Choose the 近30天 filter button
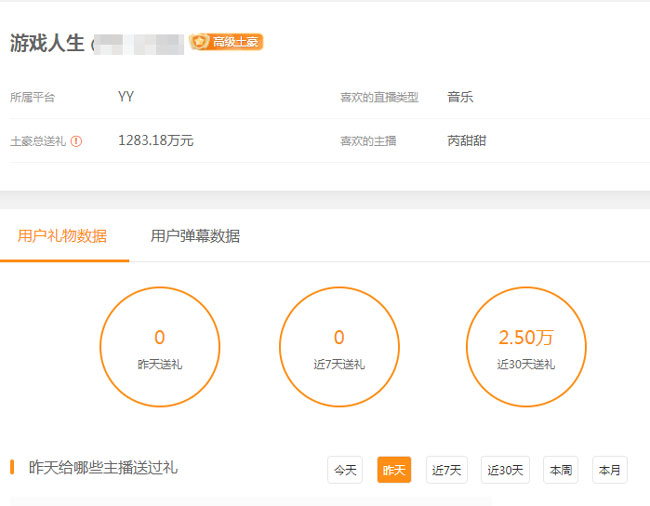The image size is (650, 506). click(505, 470)
